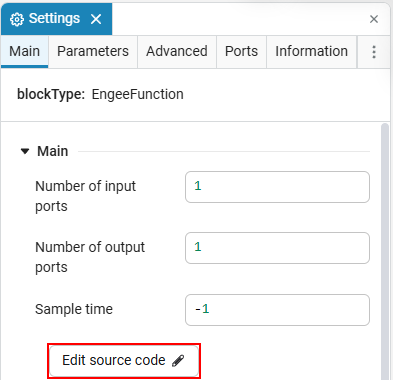
Task: Collapse the Main section triangle
Action: coord(25,151)
